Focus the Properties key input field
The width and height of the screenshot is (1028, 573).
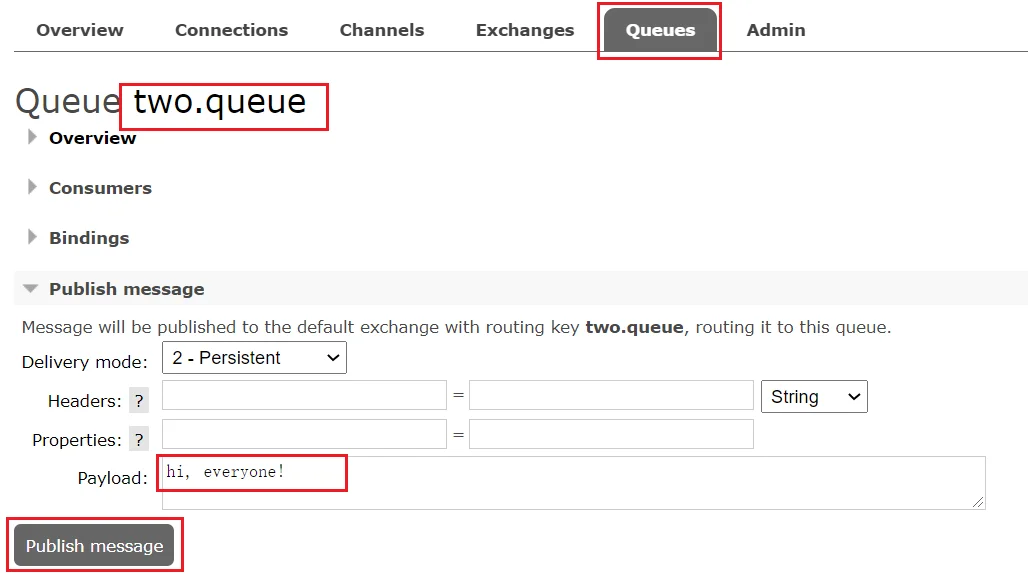[x=304, y=434]
